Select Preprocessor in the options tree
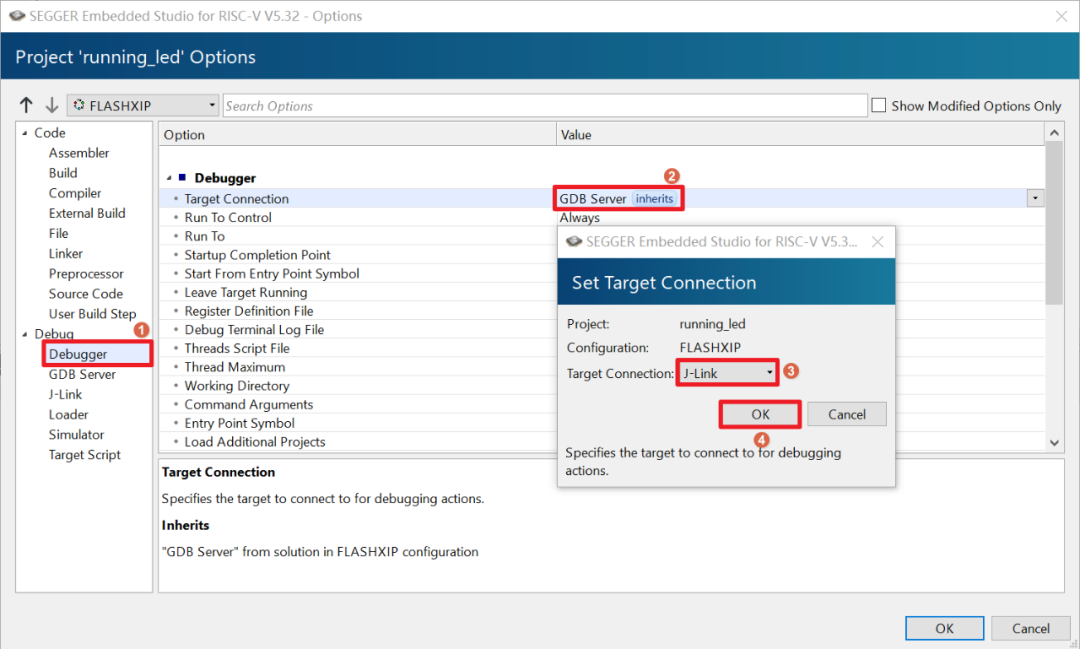 pyautogui.click(x=86, y=274)
